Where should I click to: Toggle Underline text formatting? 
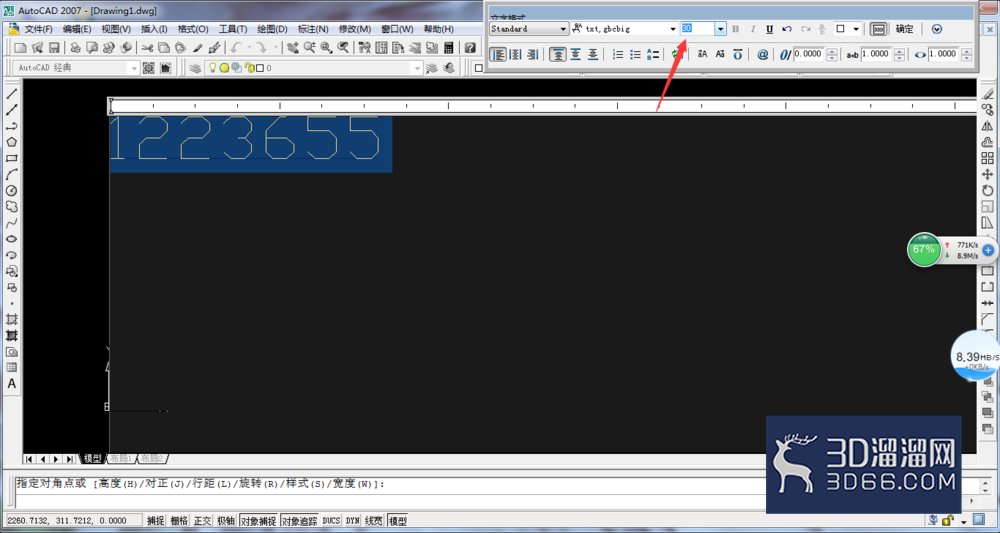point(770,29)
